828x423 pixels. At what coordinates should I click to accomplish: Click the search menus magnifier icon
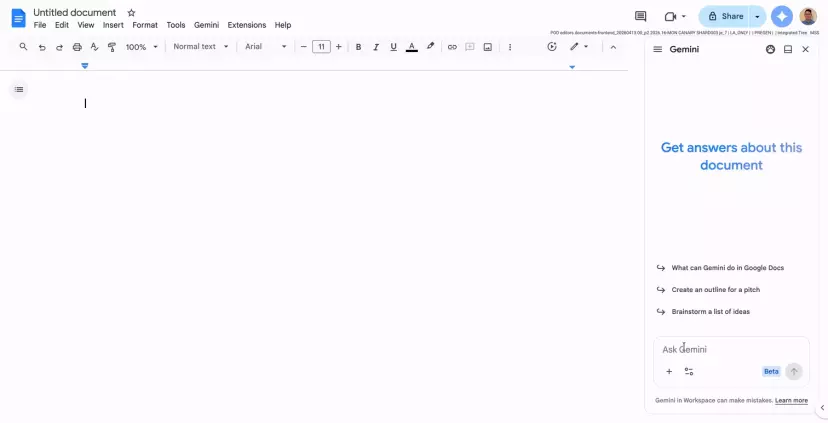click(23, 47)
